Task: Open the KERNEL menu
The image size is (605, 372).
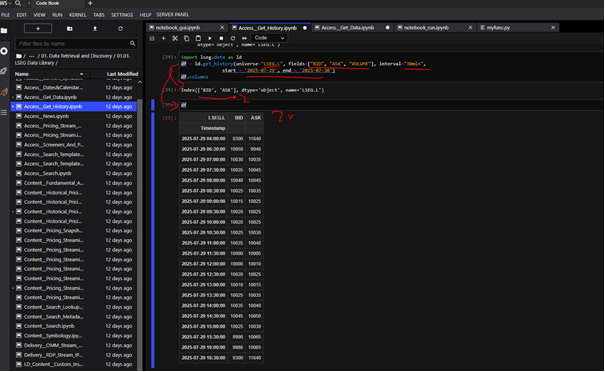Action: (78, 15)
